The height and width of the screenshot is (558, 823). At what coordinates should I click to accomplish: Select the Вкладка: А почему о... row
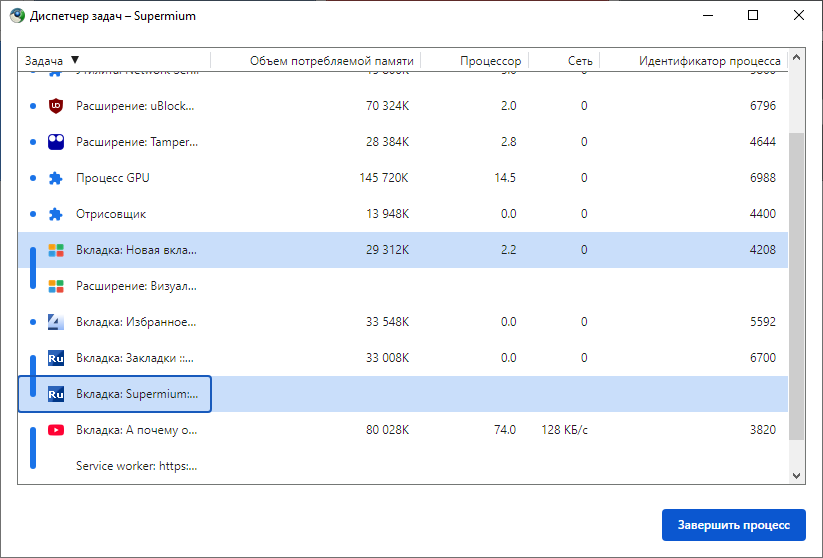click(403, 430)
